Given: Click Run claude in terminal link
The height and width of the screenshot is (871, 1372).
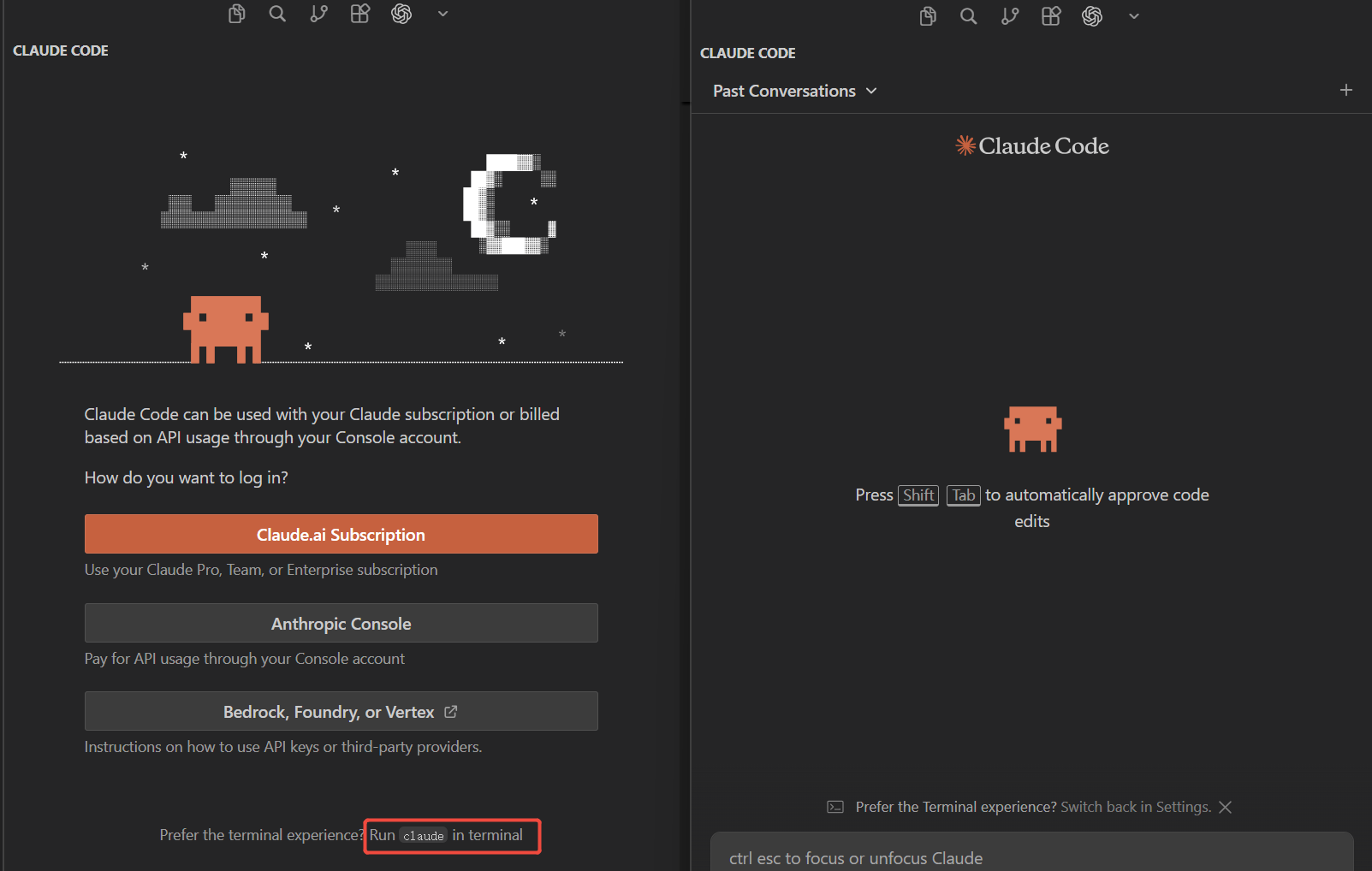Looking at the screenshot, I should click(446, 835).
